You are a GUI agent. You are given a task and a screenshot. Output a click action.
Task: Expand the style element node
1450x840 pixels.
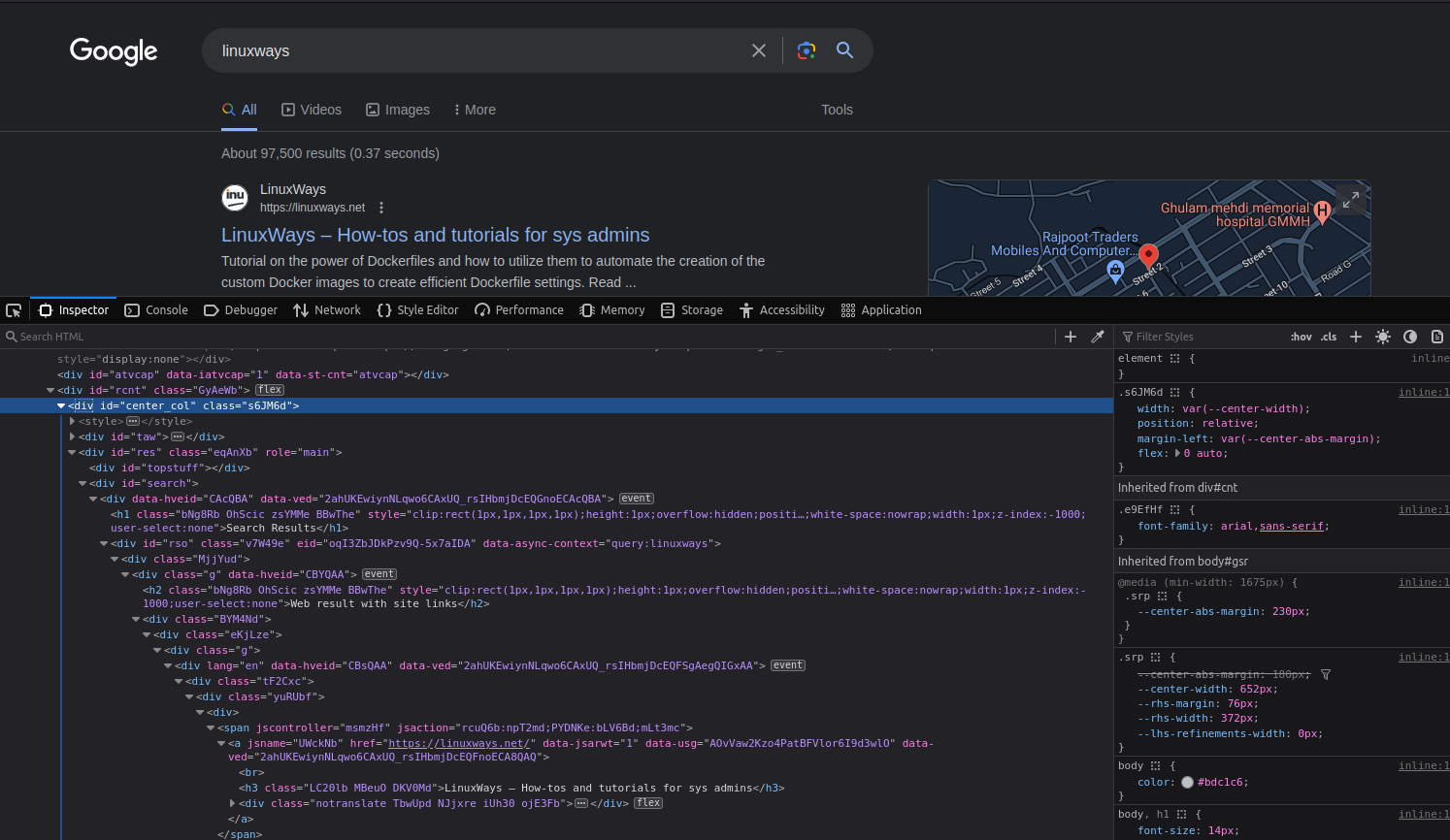pos(72,421)
